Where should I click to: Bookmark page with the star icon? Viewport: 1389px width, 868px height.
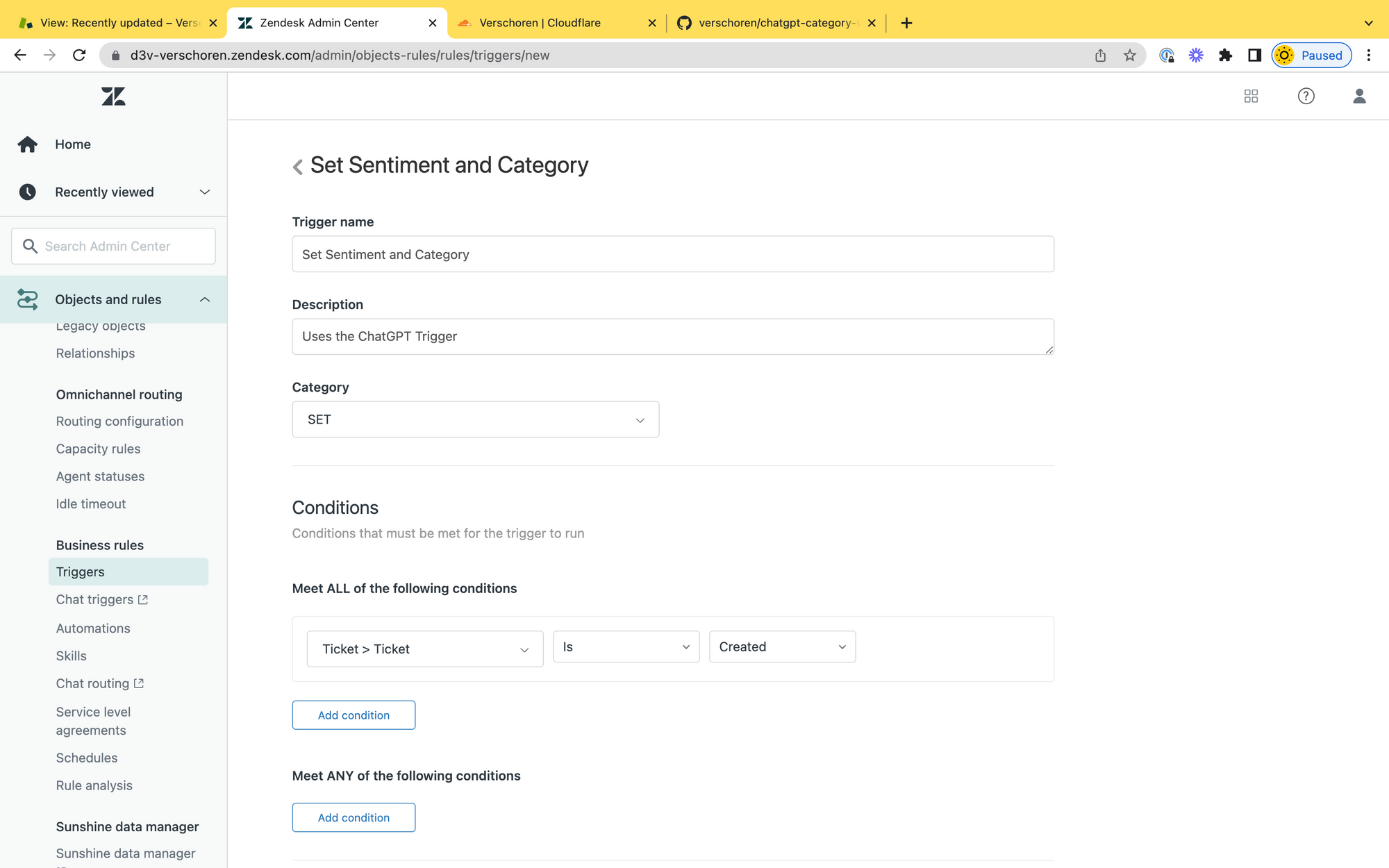1130,56
